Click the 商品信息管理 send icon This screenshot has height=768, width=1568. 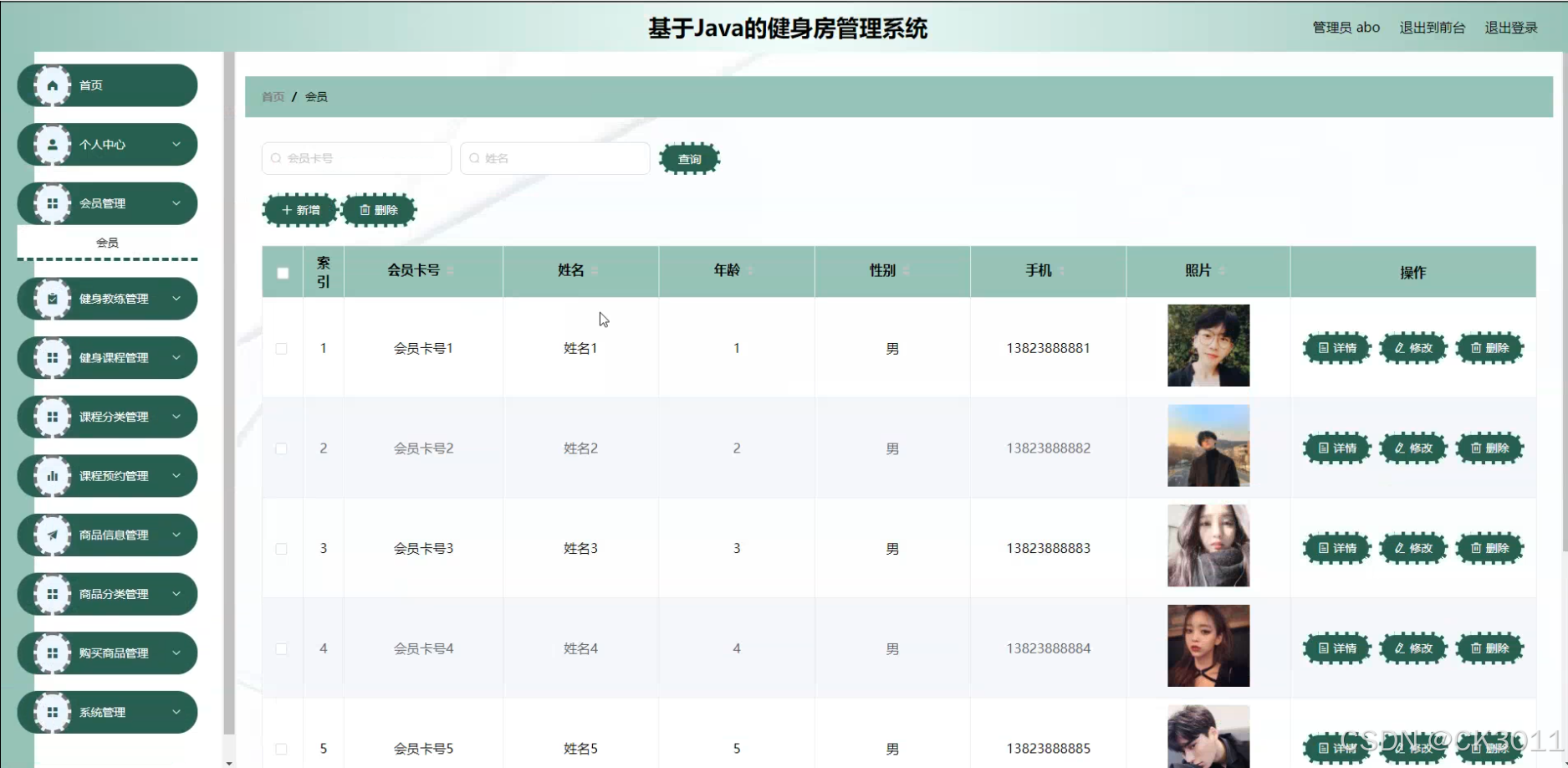[x=53, y=535]
